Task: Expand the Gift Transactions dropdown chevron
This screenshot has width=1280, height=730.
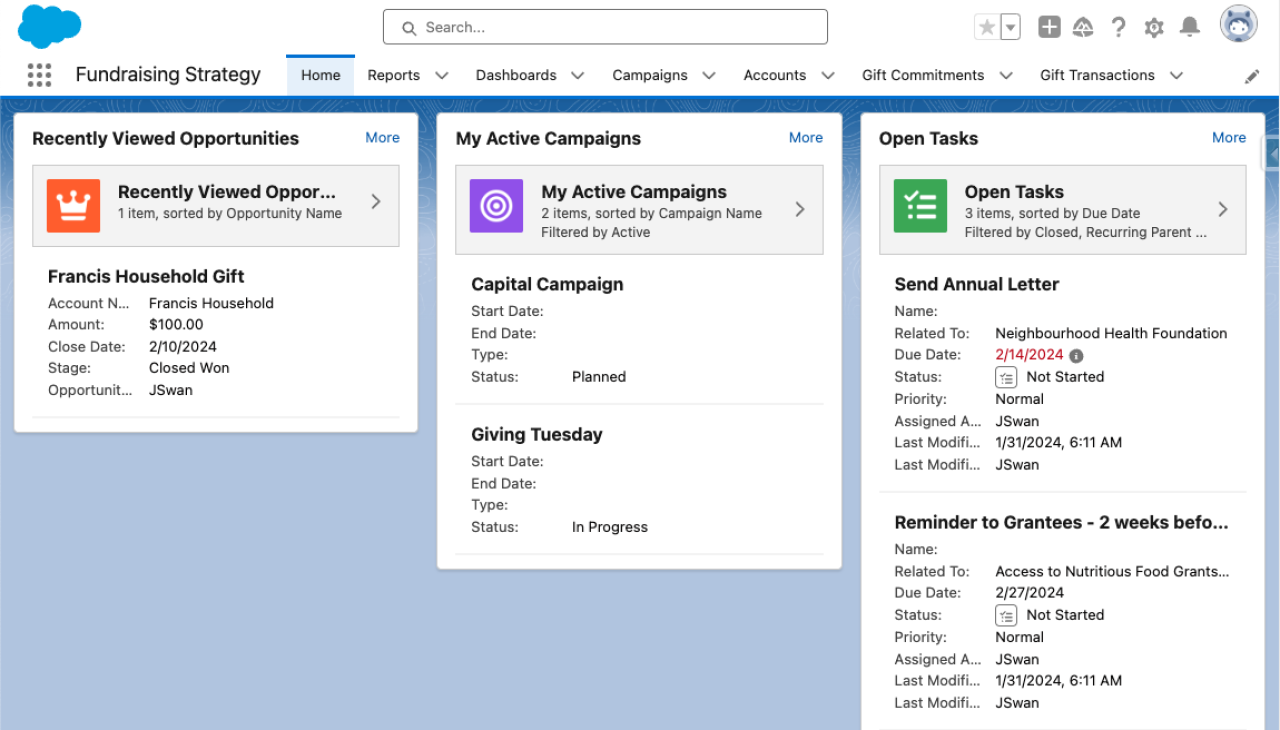Action: point(1176,76)
